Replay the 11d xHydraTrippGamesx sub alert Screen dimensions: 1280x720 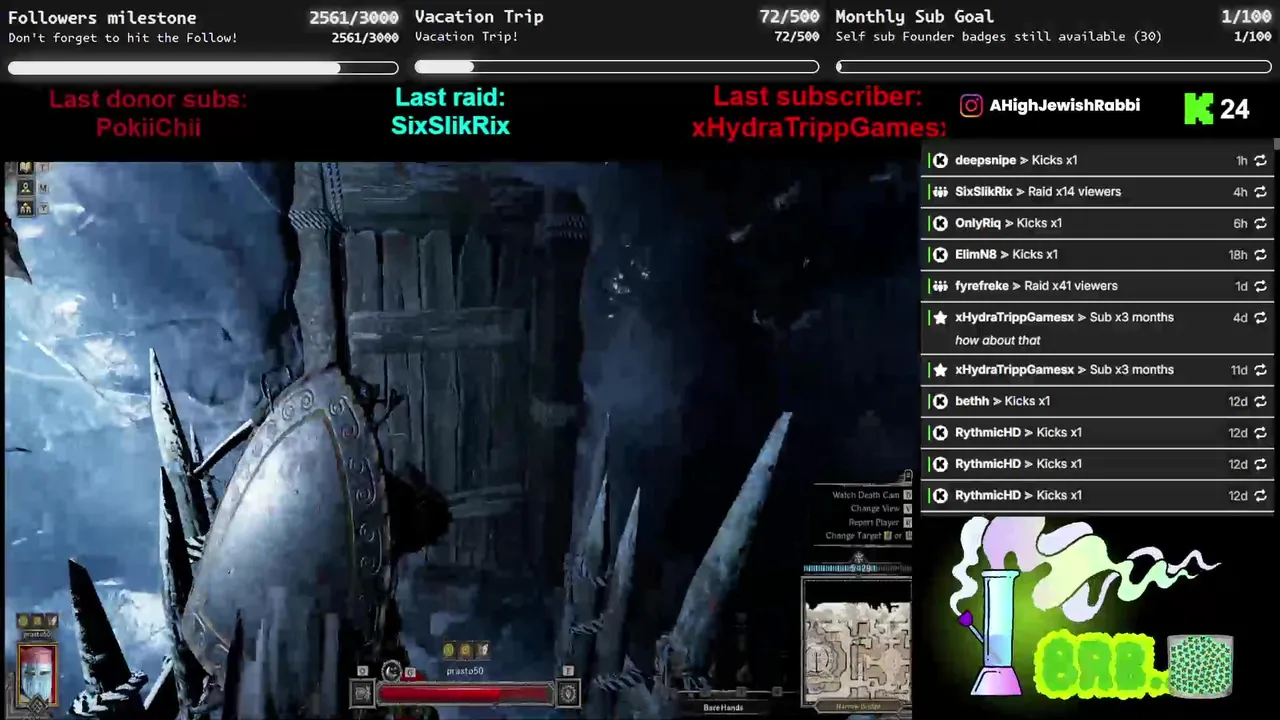[x=1260, y=370]
